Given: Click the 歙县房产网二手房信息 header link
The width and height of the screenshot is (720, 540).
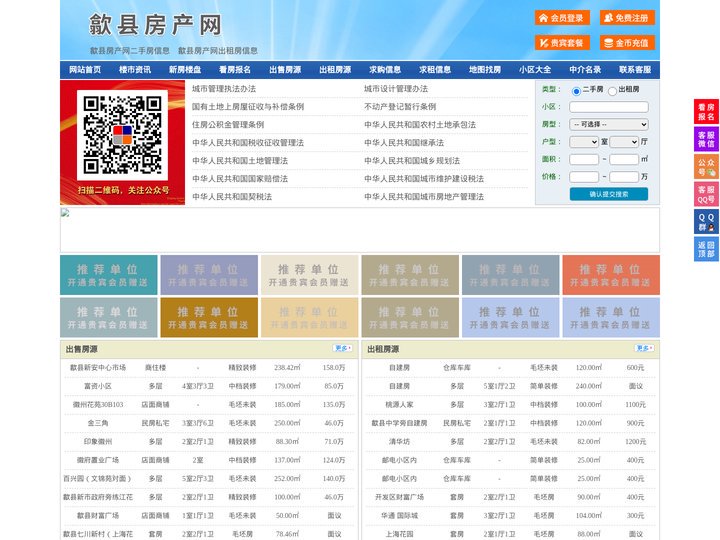Looking at the screenshot, I should pos(130,51).
